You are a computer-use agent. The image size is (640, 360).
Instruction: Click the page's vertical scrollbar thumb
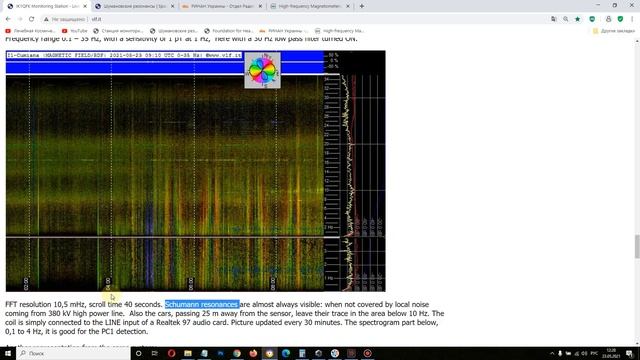[637, 246]
